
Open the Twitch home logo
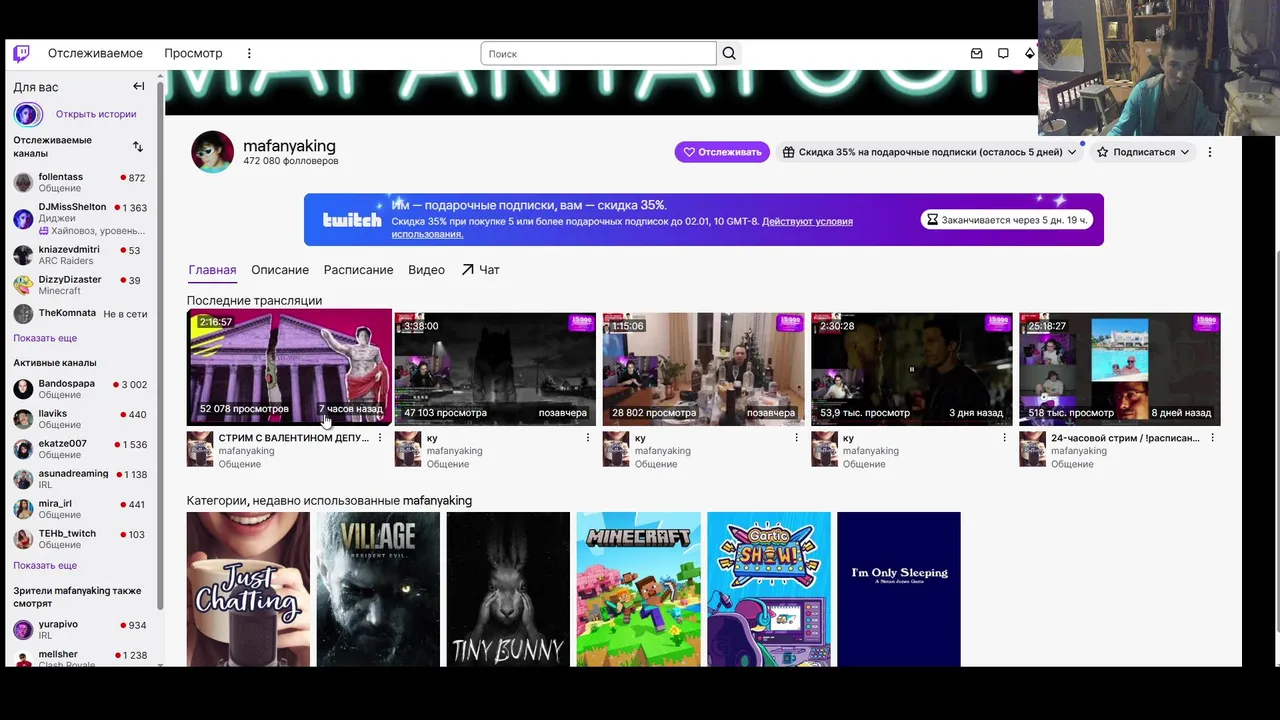tap(21, 53)
